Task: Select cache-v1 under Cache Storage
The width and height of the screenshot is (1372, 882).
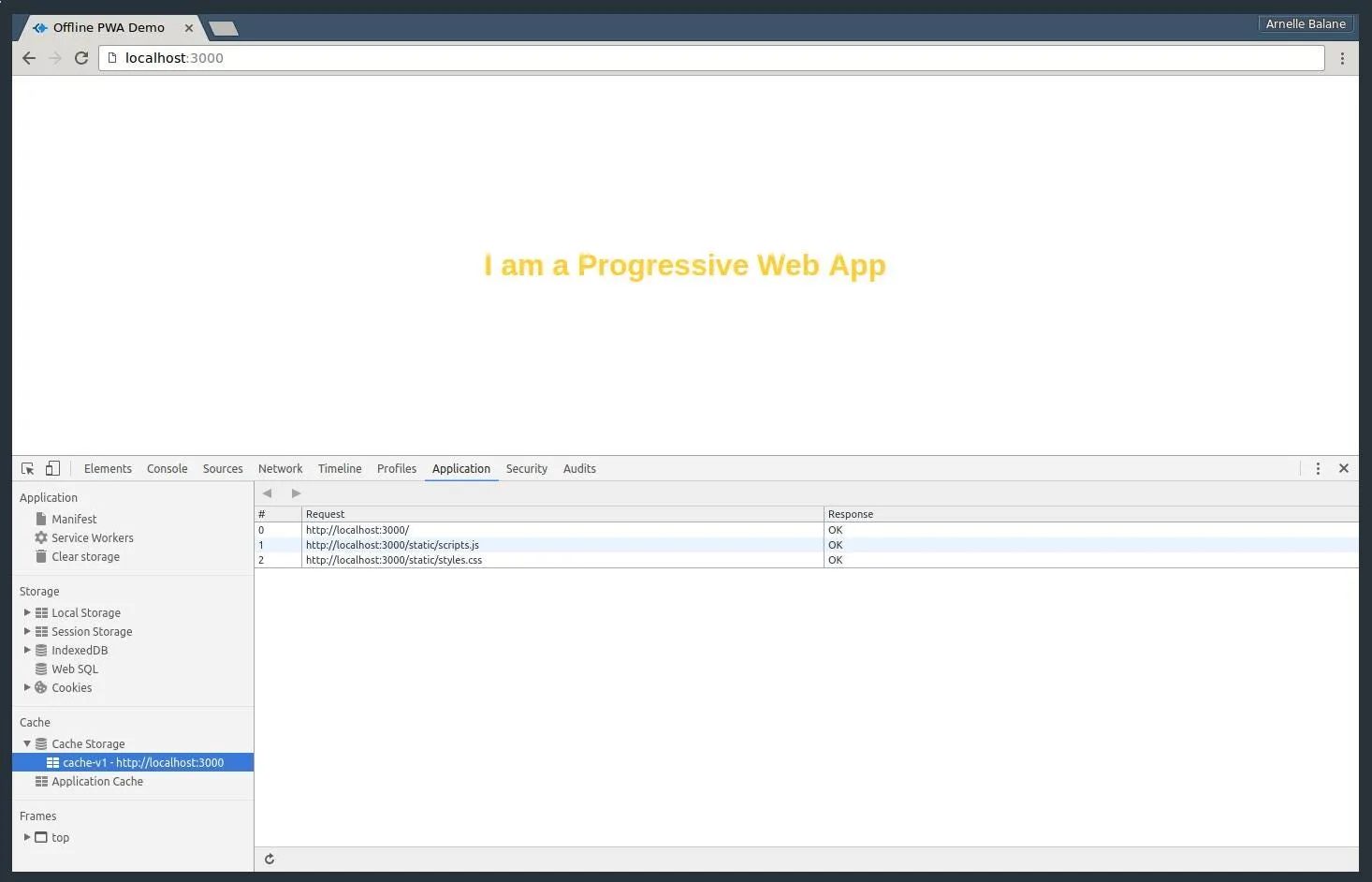Action: pyautogui.click(x=142, y=762)
